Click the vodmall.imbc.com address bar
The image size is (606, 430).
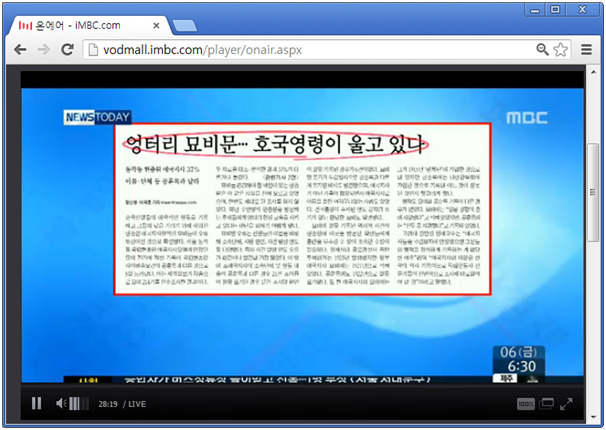300,49
